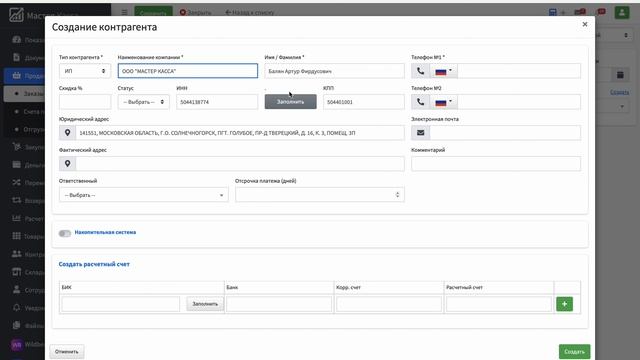Image resolution: width=640 pixels, height=360 pixels.
Task: Open Продажи section in background sidebar
Action: 24,76
